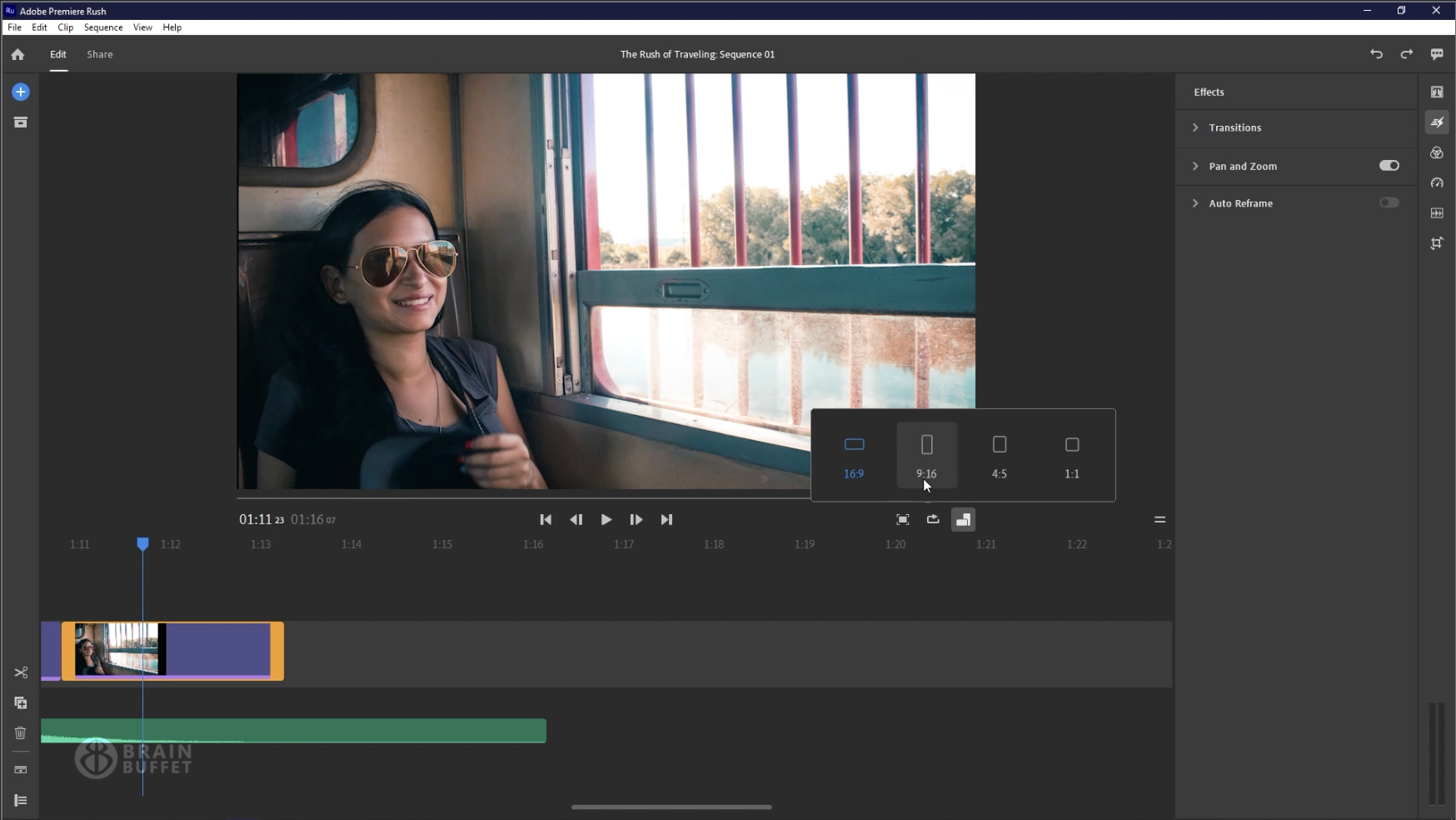This screenshot has height=820, width=1456.
Task: Duplicate the selected clip
Action: 20,703
